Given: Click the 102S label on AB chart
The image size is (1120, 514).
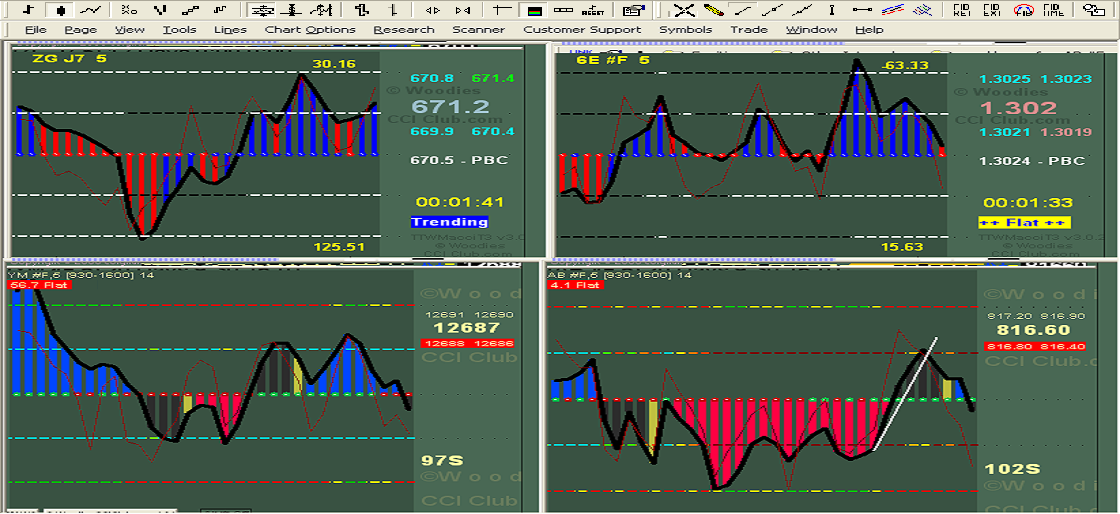Looking at the screenshot, I should pos(1012,469).
